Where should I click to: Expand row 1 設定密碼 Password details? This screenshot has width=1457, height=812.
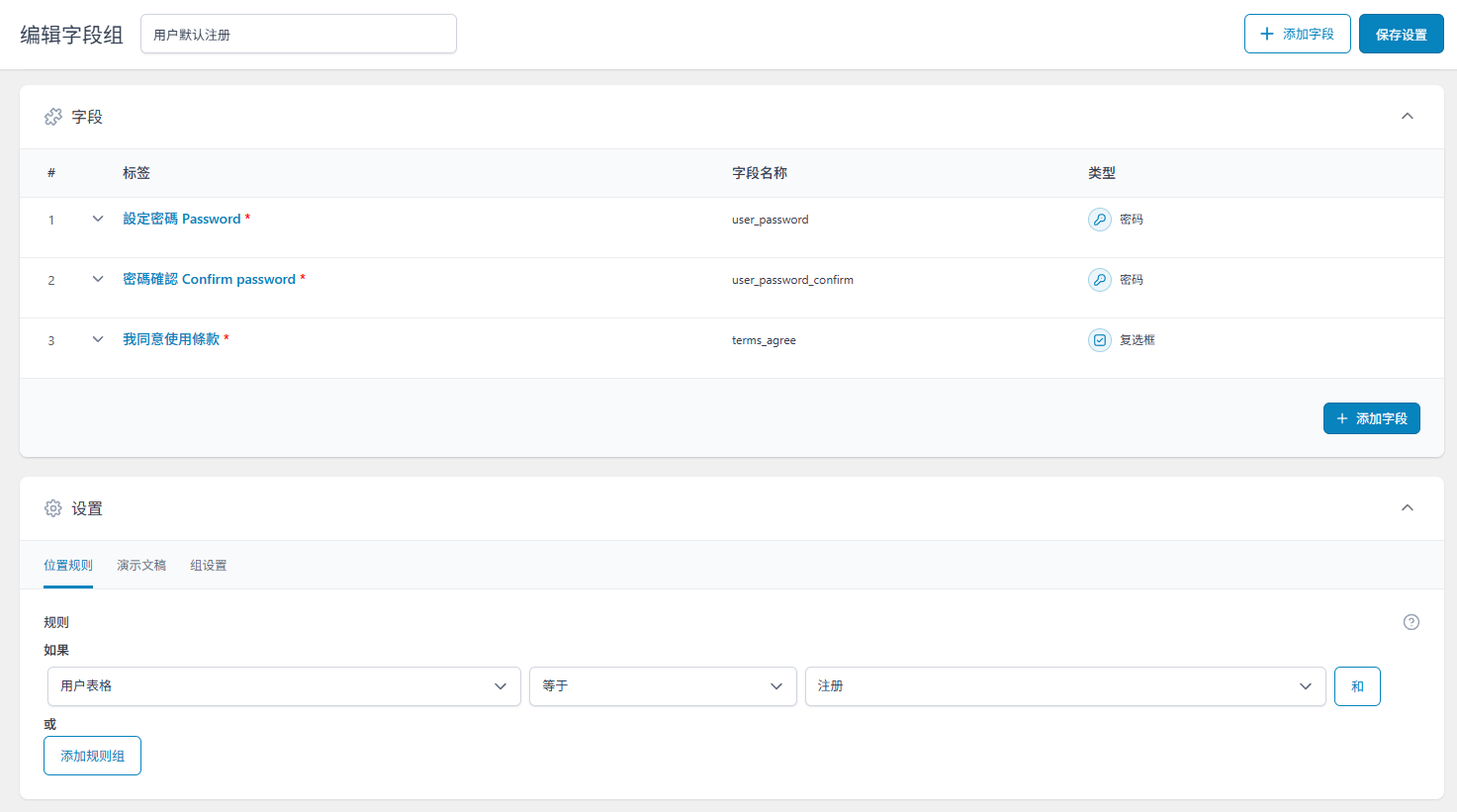98,219
